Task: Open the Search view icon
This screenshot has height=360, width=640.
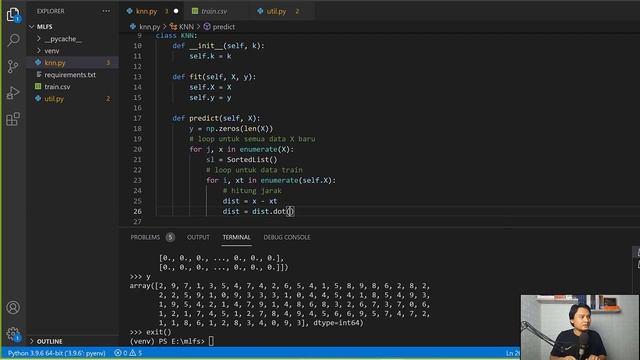Action: (13, 40)
